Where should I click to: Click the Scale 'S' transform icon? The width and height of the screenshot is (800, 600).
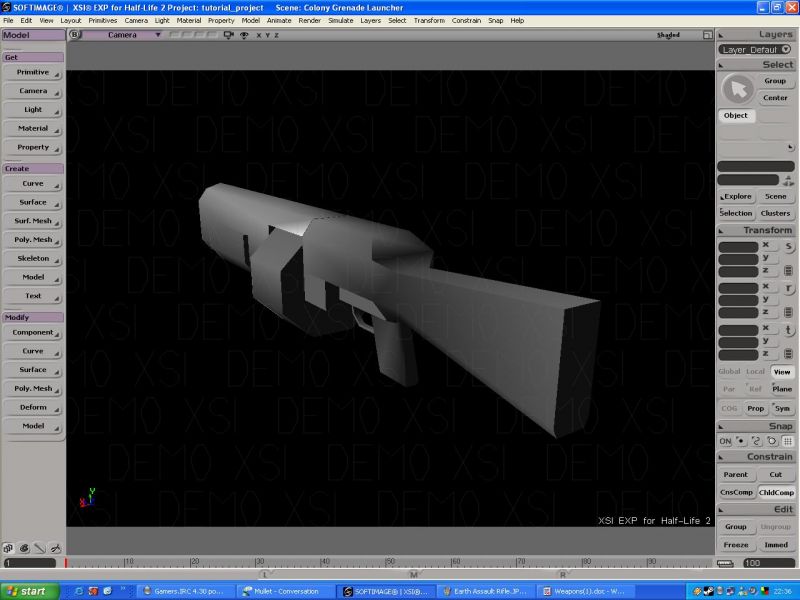click(788, 246)
